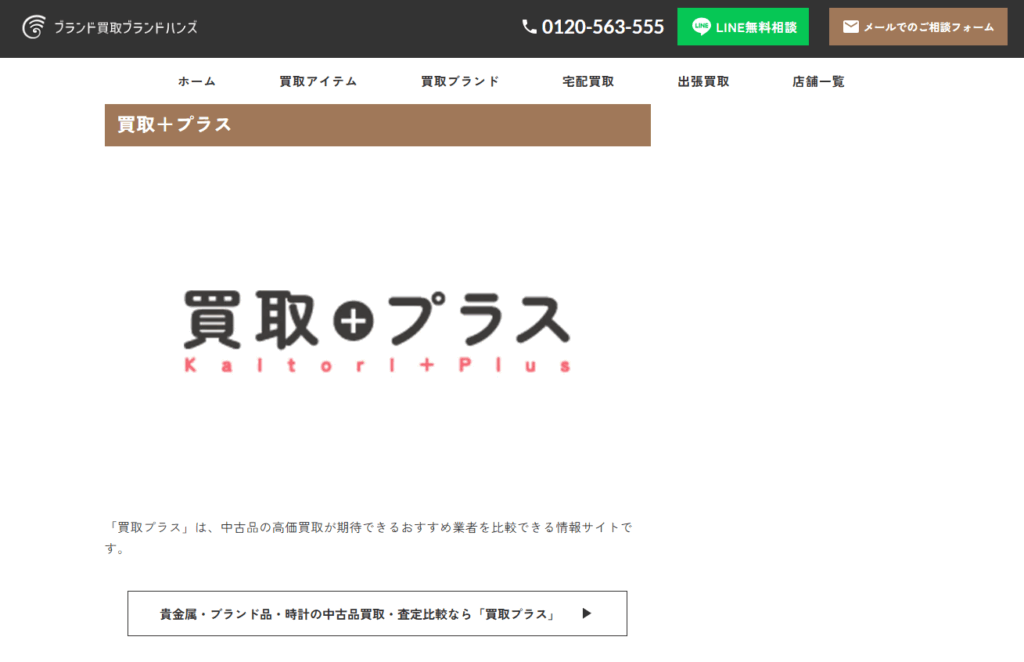
Task: Follow the 貴金属・ブランド品・時計の中古品買取 link
Action: click(x=377, y=614)
